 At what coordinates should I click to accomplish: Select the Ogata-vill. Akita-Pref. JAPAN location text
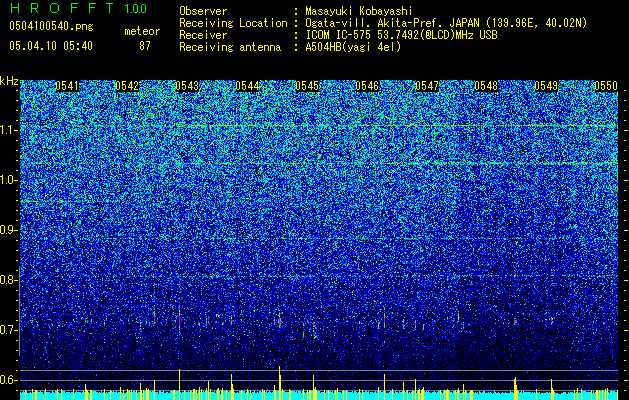click(x=446, y=23)
